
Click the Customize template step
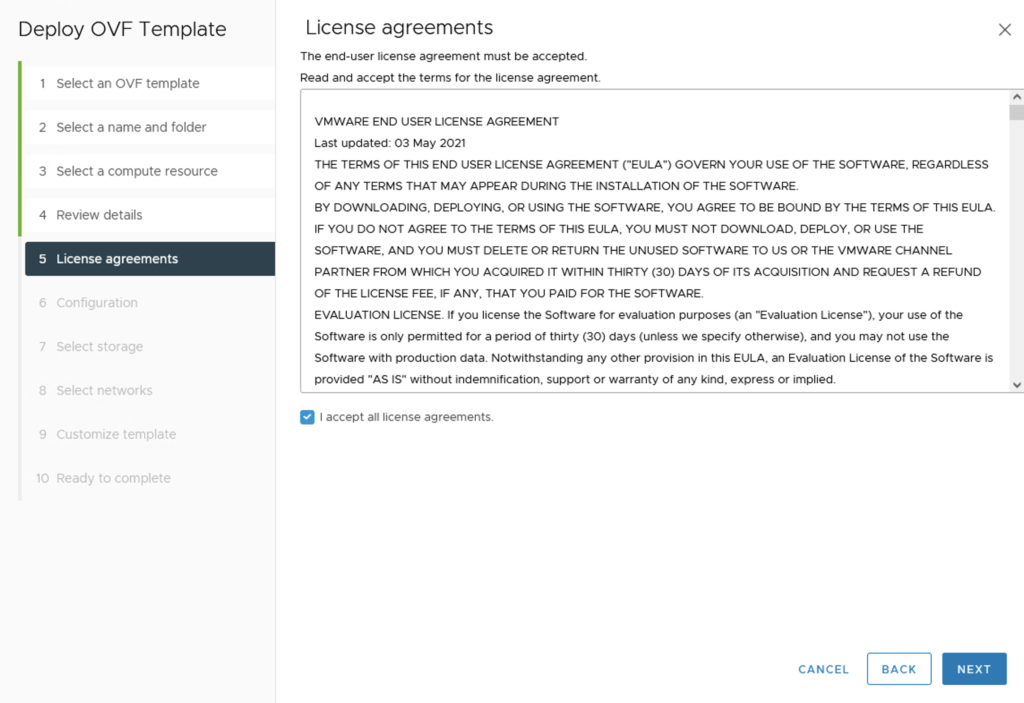click(116, 435)
